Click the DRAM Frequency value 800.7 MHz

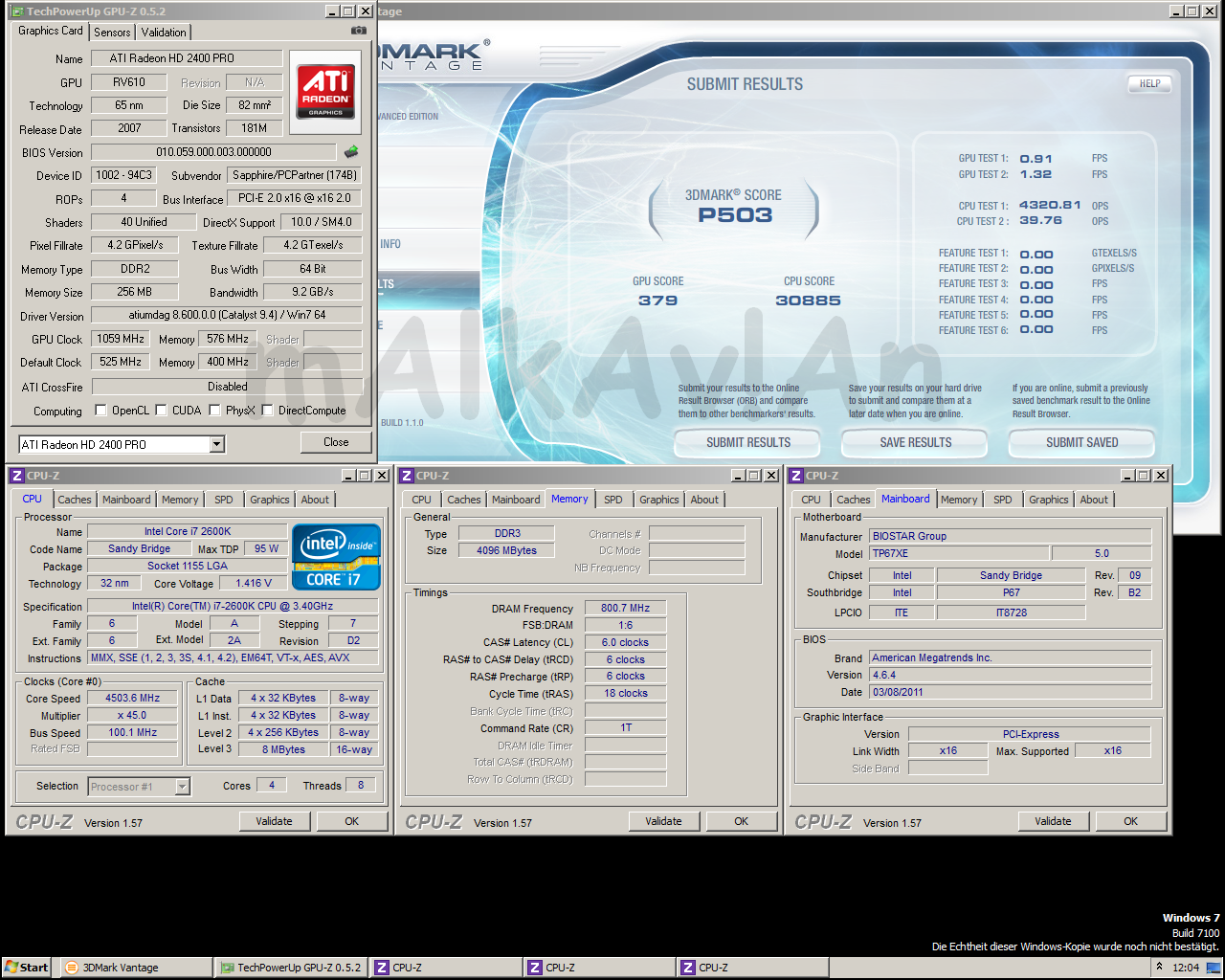pos(626,608)
